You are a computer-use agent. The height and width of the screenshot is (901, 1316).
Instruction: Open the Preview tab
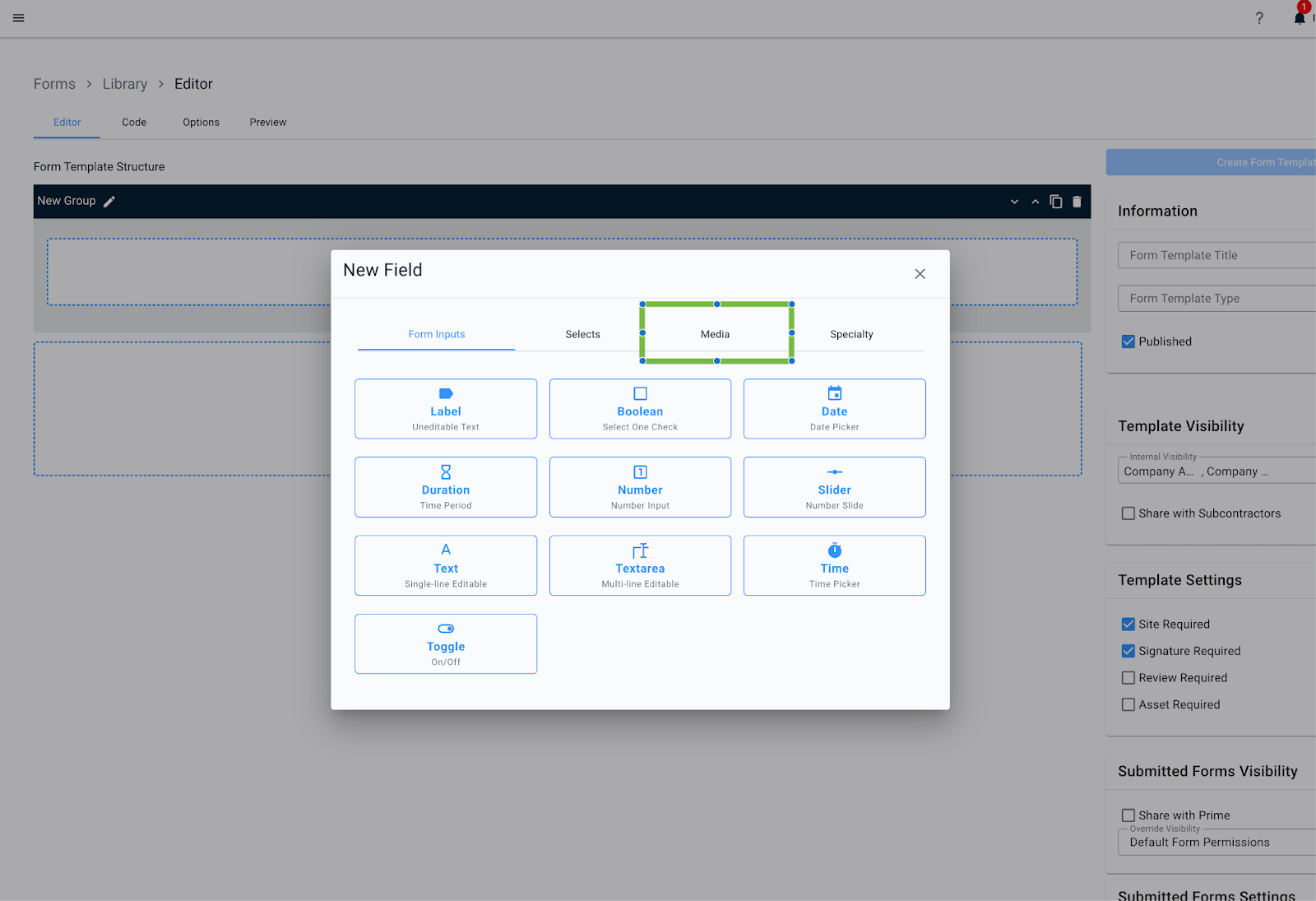tap(268, 123)
